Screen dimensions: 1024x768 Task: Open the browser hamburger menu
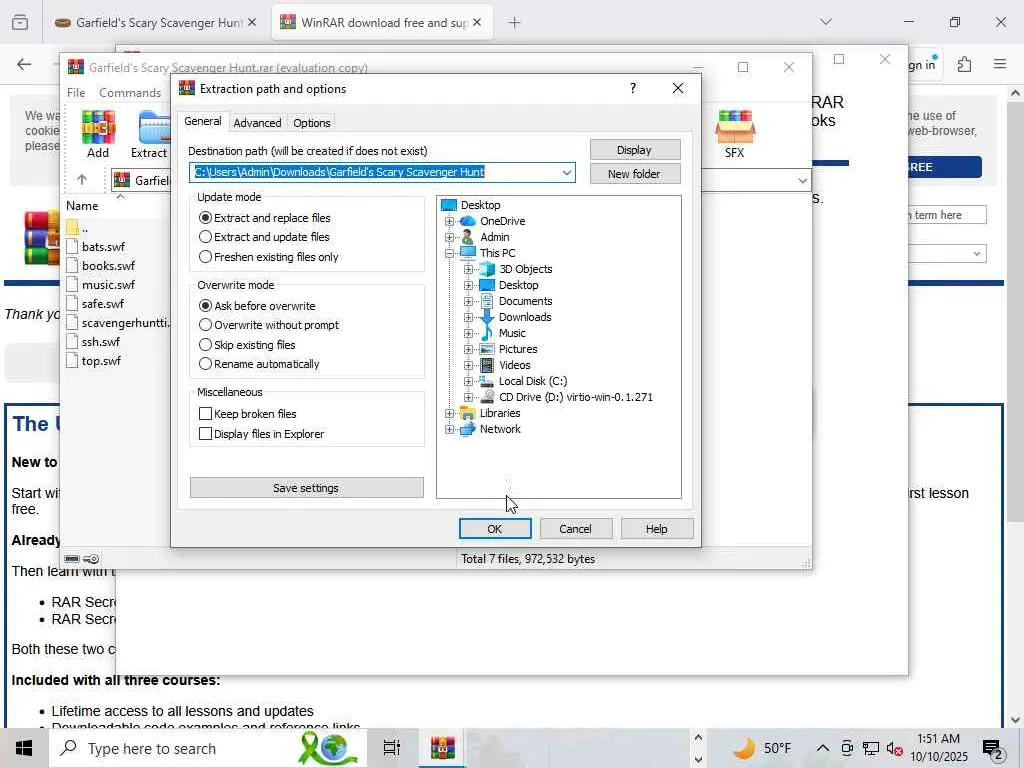click(x=1000, y=64)
